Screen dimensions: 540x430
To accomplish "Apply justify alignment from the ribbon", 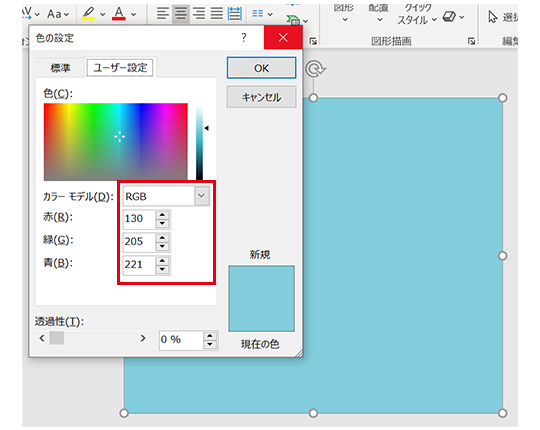I will (x=217, y=14).
